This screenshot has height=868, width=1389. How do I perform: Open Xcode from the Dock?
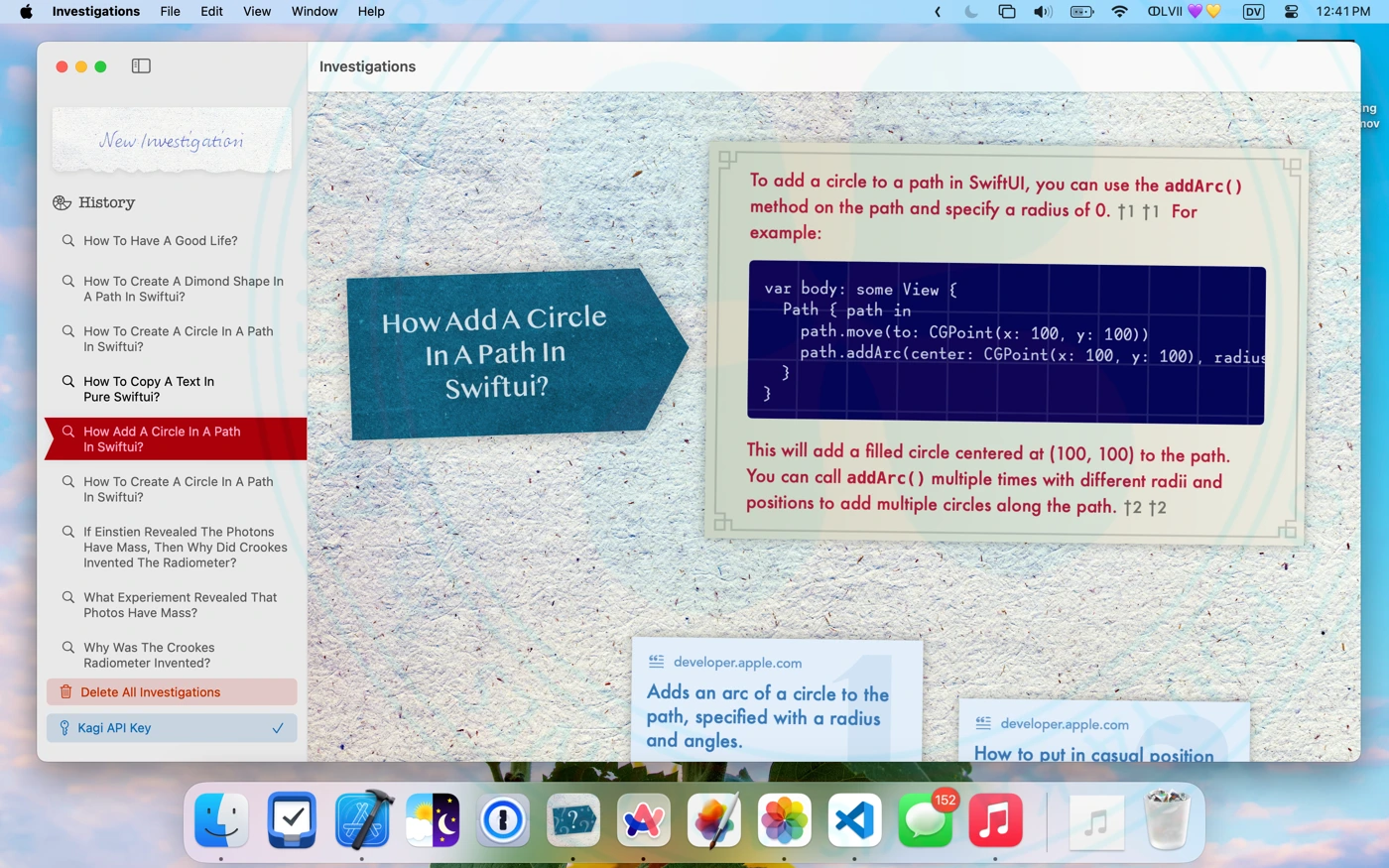coord(362,820)
